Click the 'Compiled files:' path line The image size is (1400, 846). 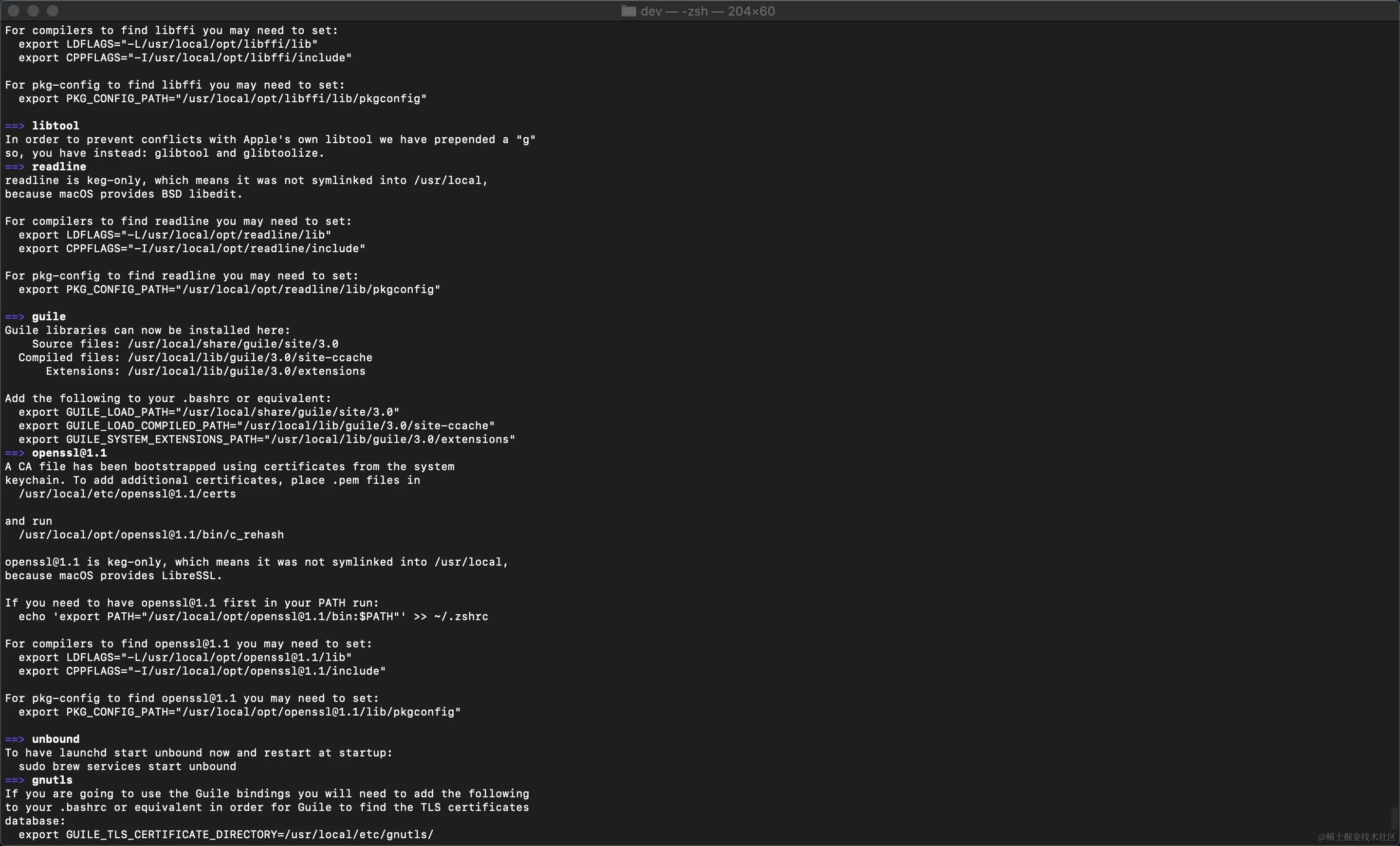pyautogui.click(x=196, y=357)
